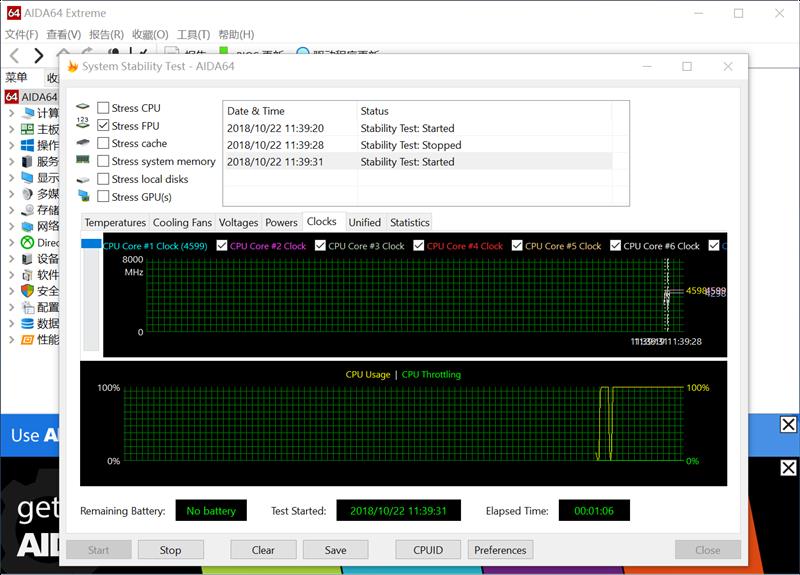Click the Stress CPU chip icon

click(83, 107)
